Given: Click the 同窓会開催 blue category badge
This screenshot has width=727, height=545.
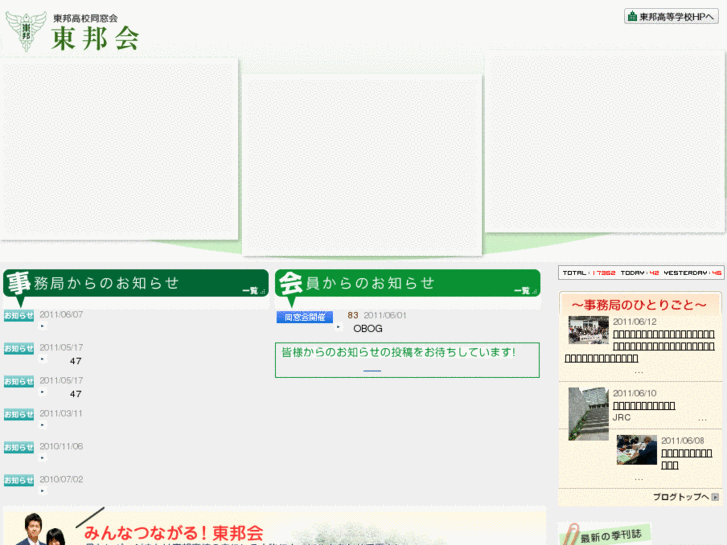Looking at the screenshot, I should pyautogui.click(x=305, y=317).
